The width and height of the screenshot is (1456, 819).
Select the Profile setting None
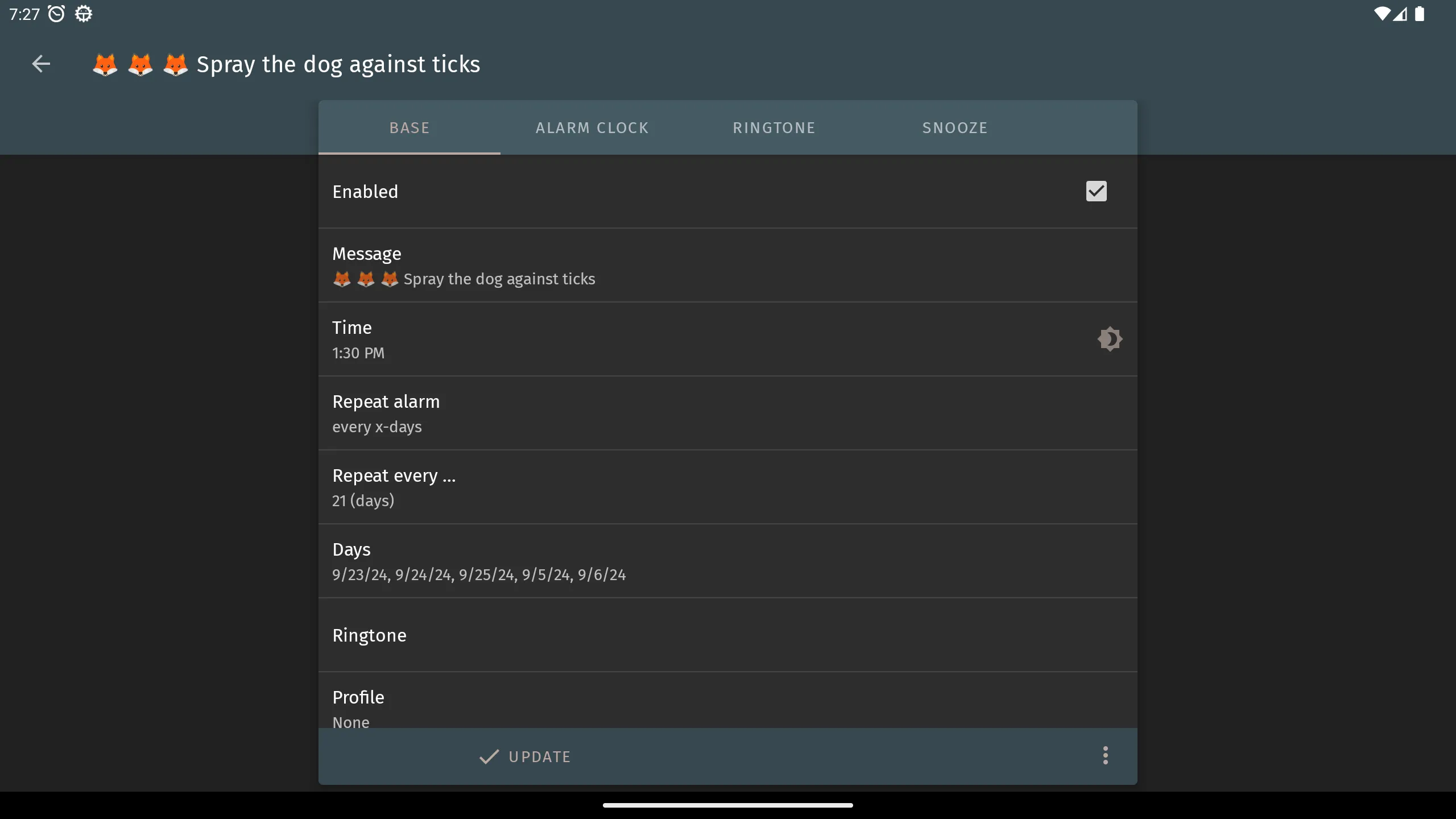(728, 701)
